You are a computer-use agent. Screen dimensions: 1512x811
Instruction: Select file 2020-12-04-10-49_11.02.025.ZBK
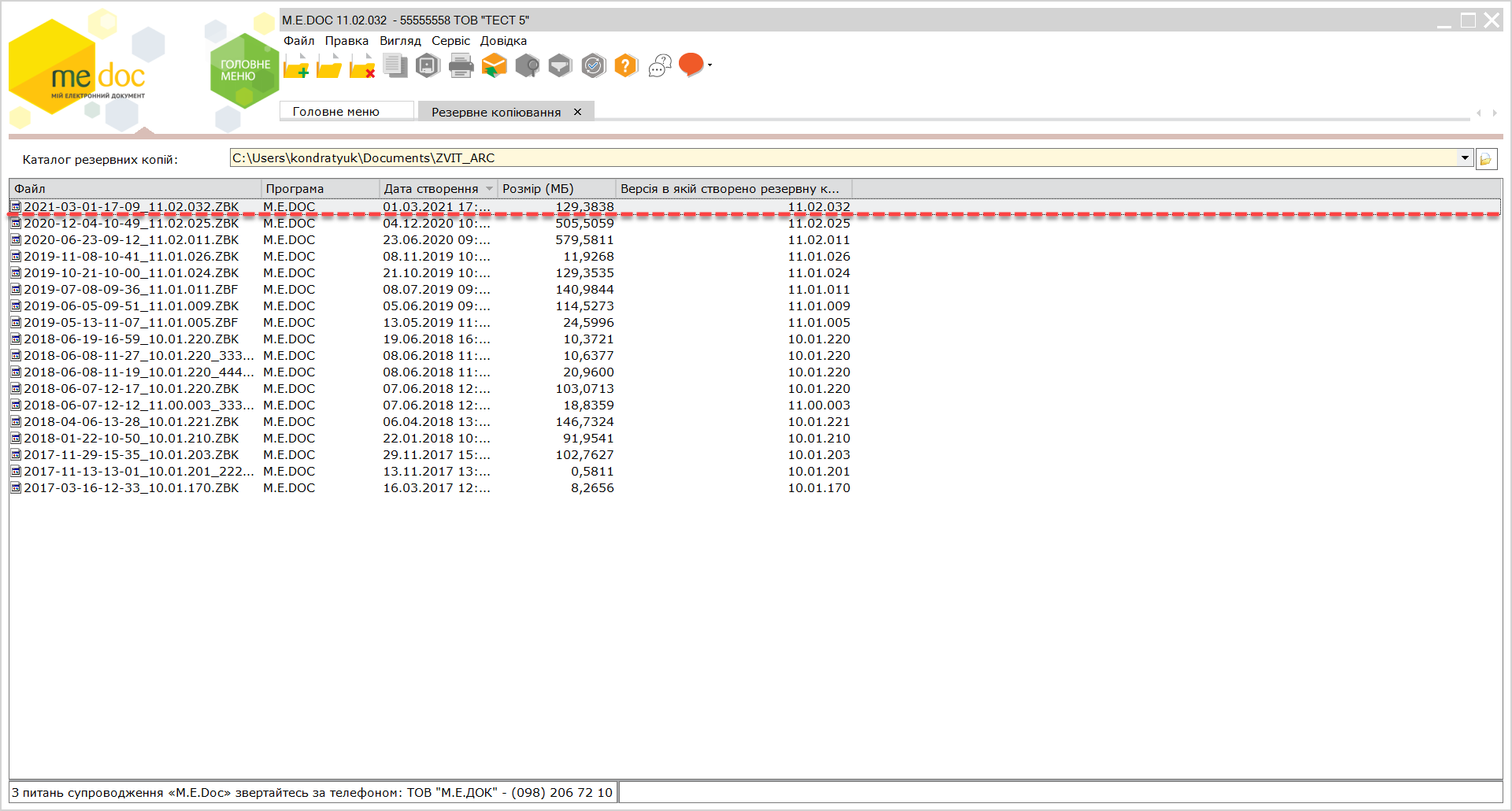131,224
